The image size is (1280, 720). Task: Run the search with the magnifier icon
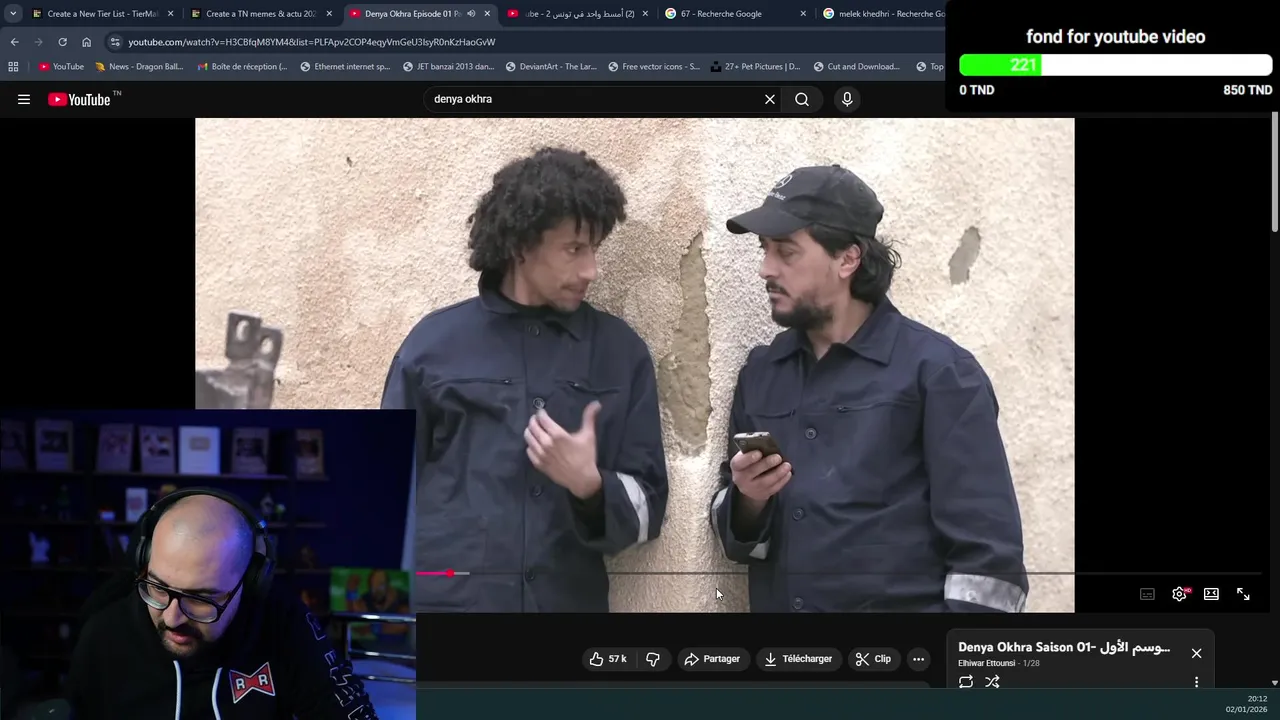tap(802, 99)
